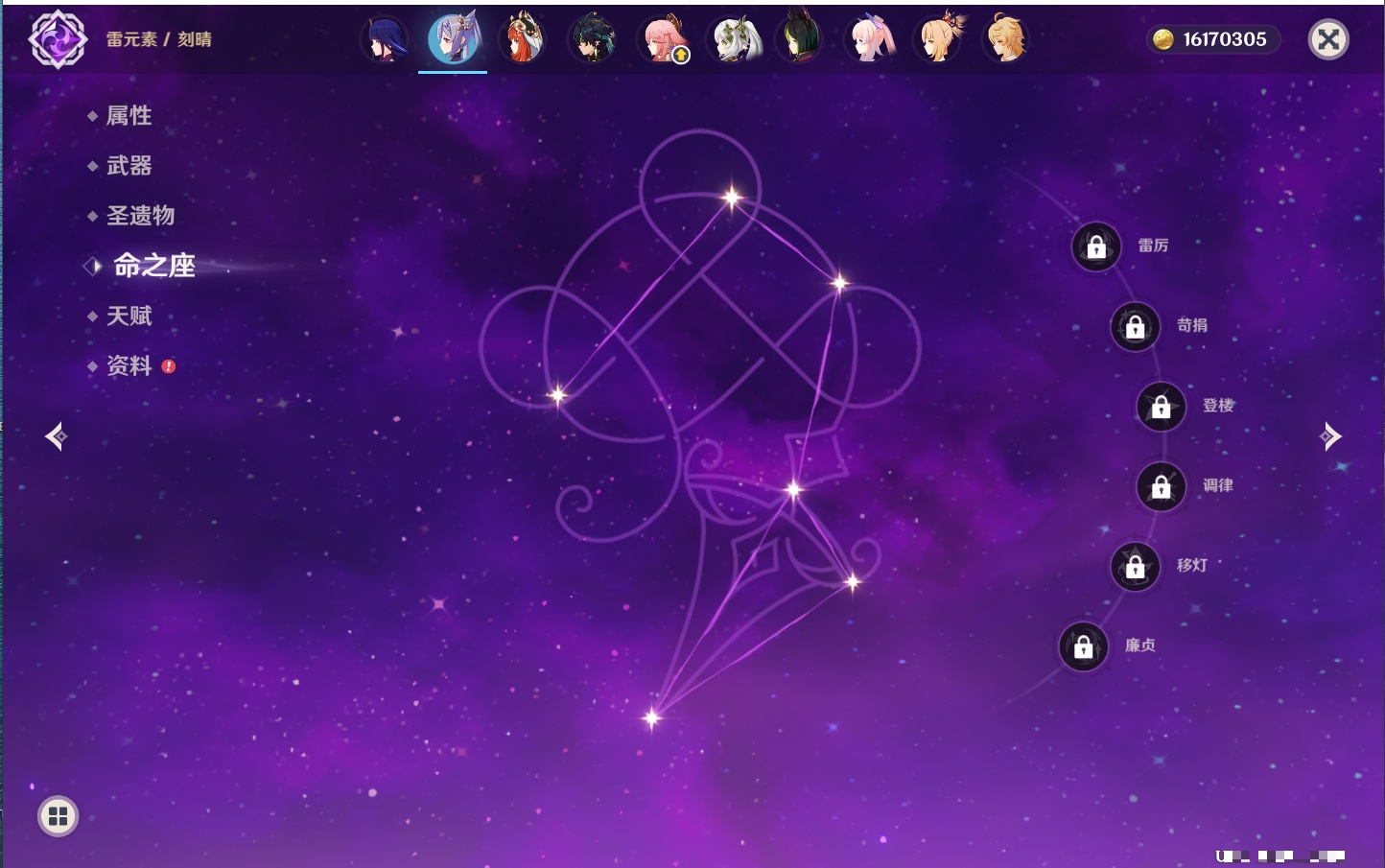Screen dimensions: 1385x868
Task: Select the Raiden Shogun portrait with dark purple hair
Action: tap(384, 39)
